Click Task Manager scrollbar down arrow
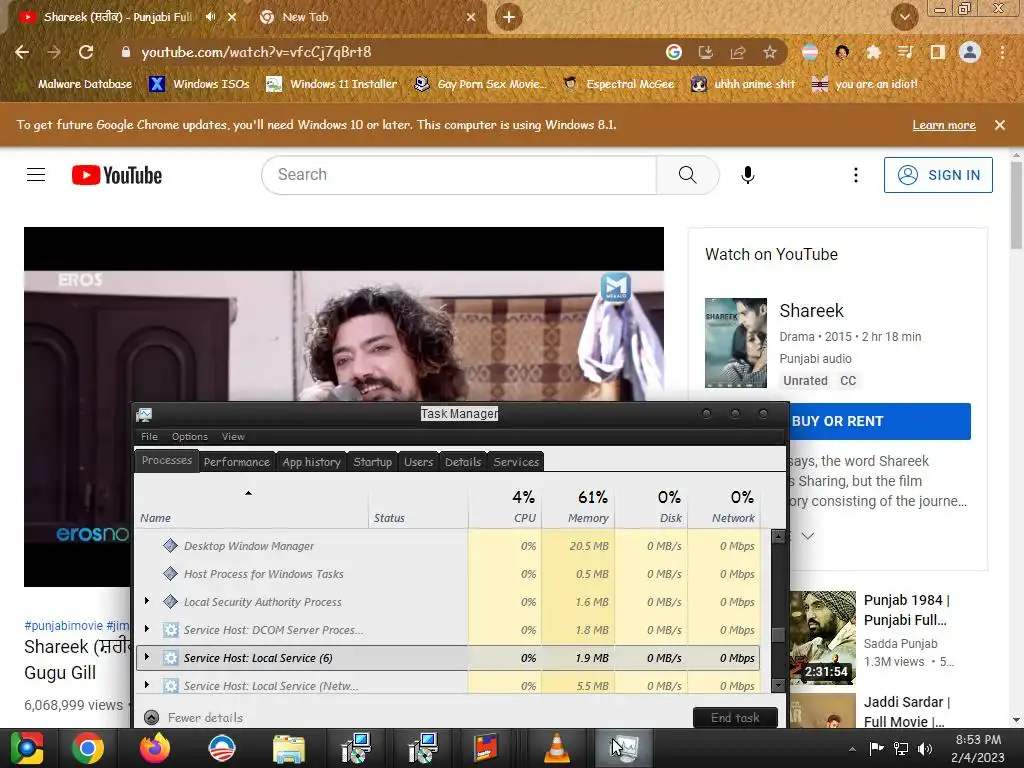Screen dimensions: 1024x768 point(778,685)
